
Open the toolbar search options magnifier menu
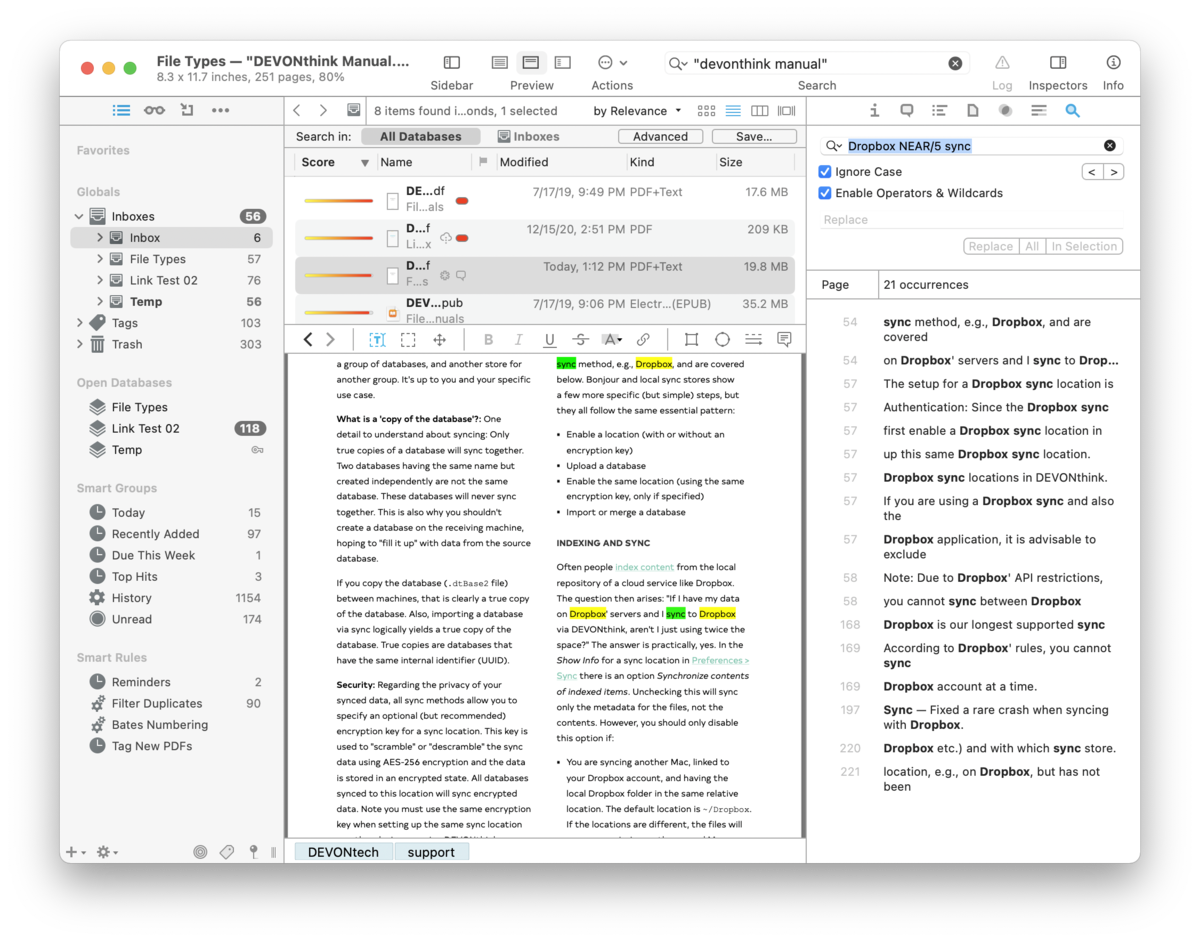point(678,64)
